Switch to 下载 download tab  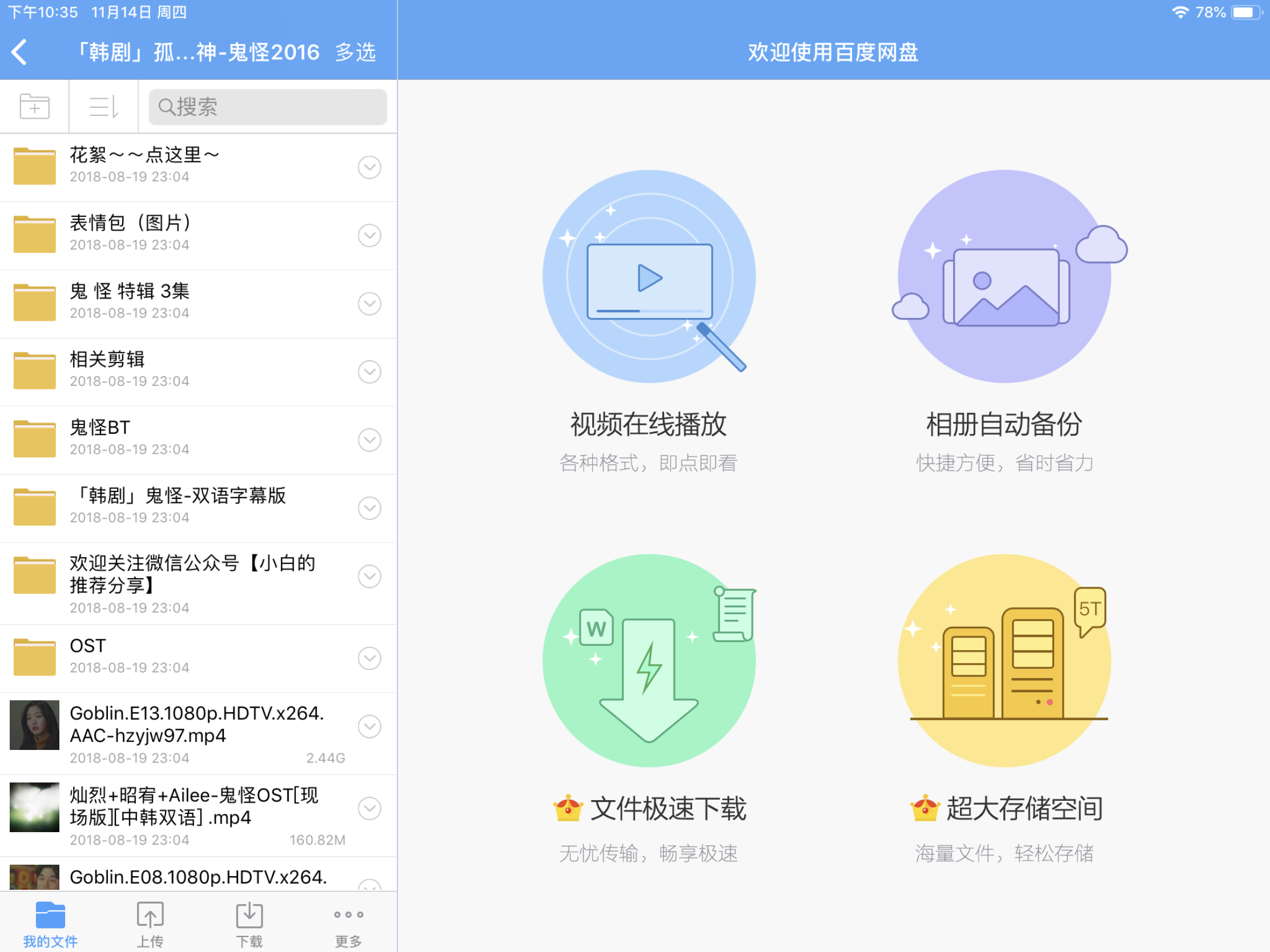coord(249,922)
